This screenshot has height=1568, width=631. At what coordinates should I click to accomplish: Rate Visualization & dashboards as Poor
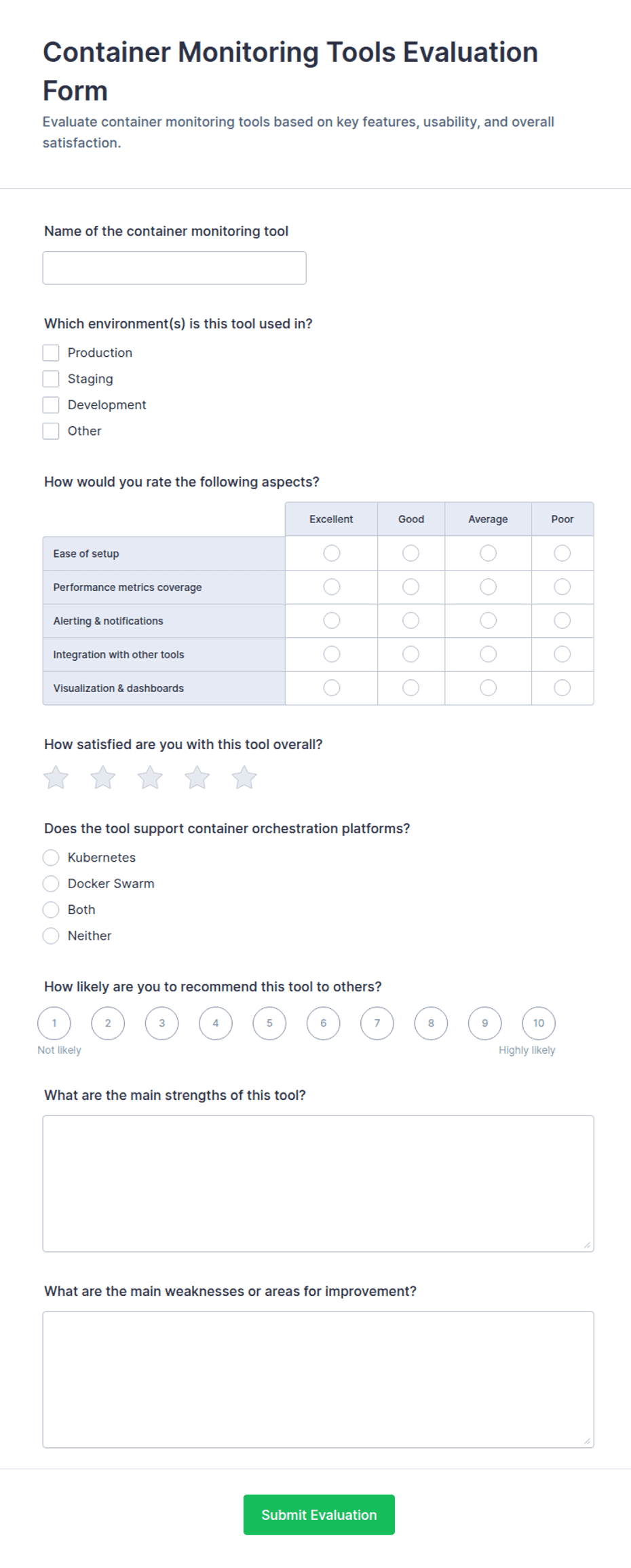point(562,688)
